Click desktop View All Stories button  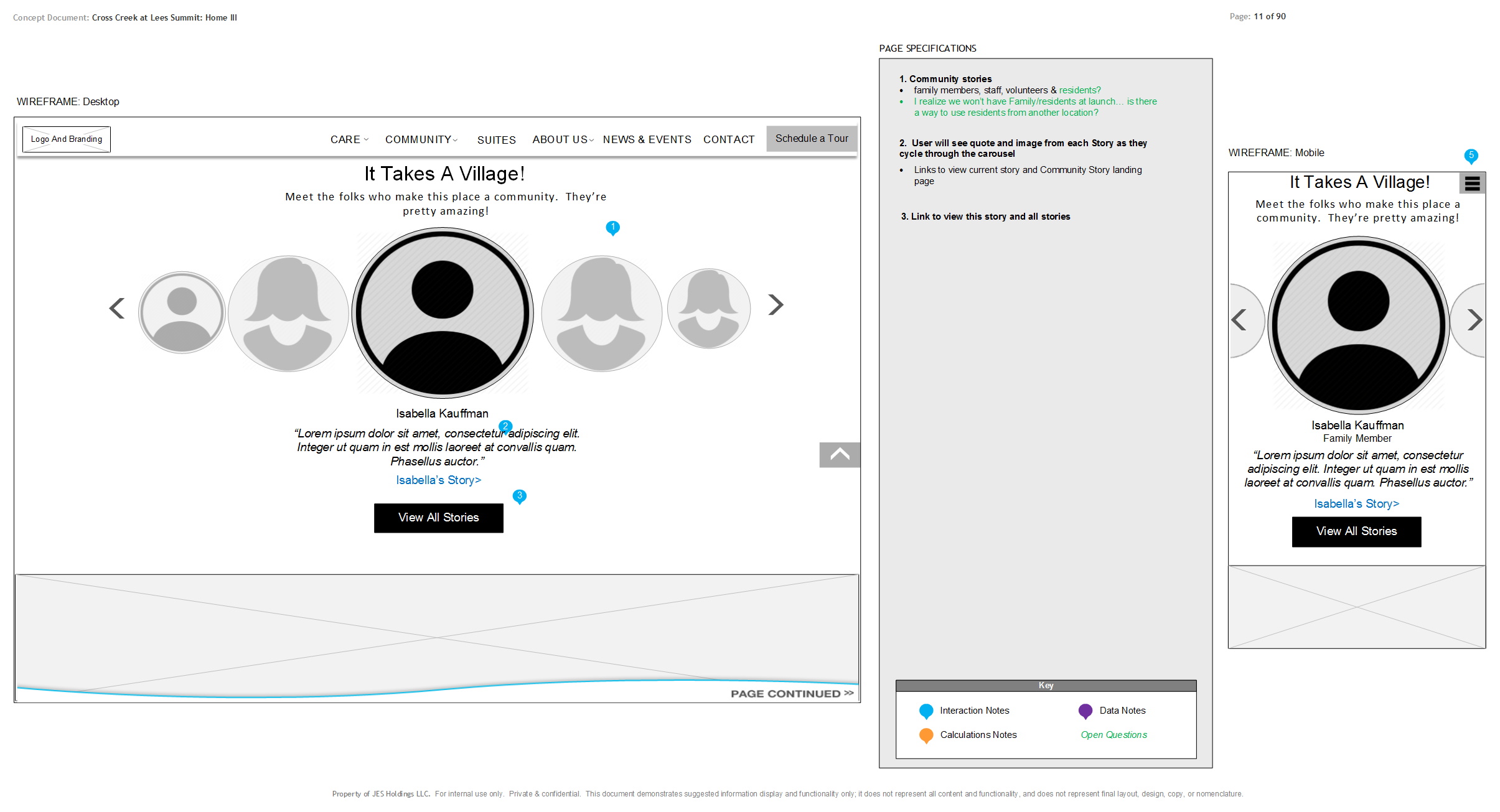pos(438,518)
